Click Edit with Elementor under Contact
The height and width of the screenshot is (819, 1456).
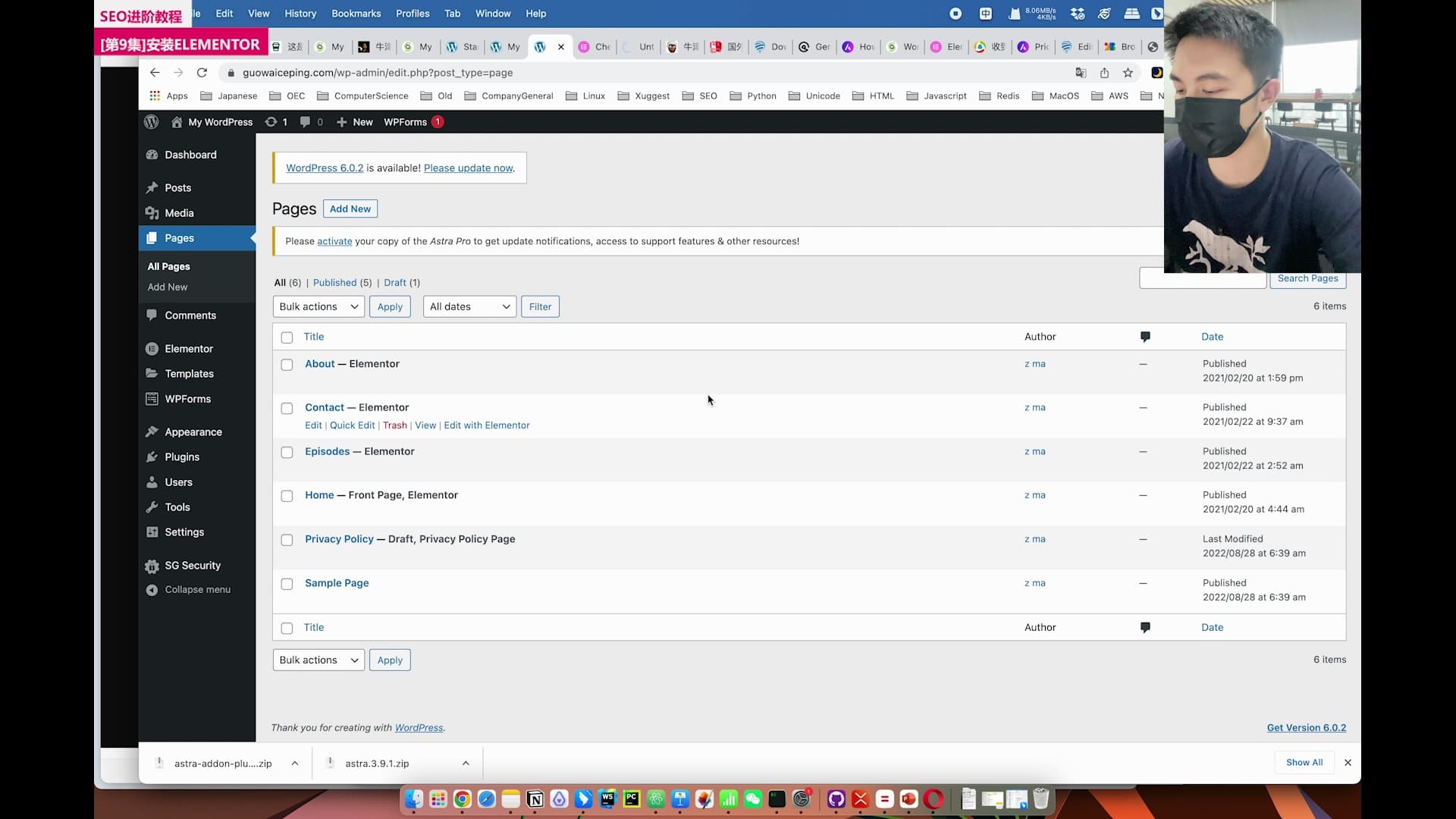pos(487,425)
